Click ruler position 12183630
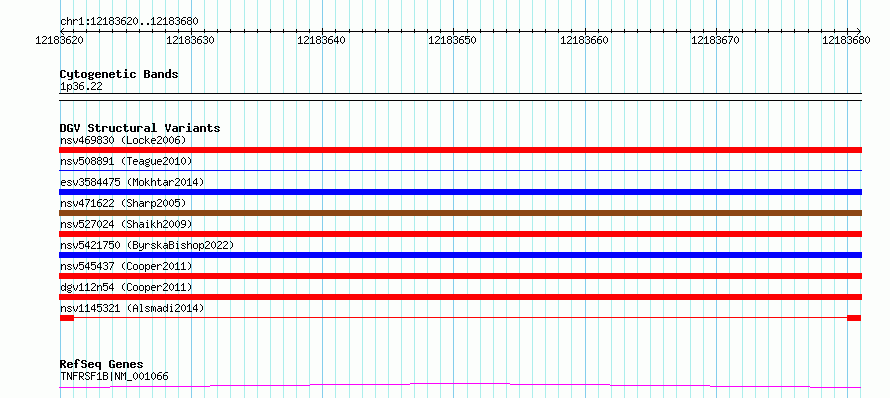The image size is (890, 398). pyautogui.click(x=191, y=40)
